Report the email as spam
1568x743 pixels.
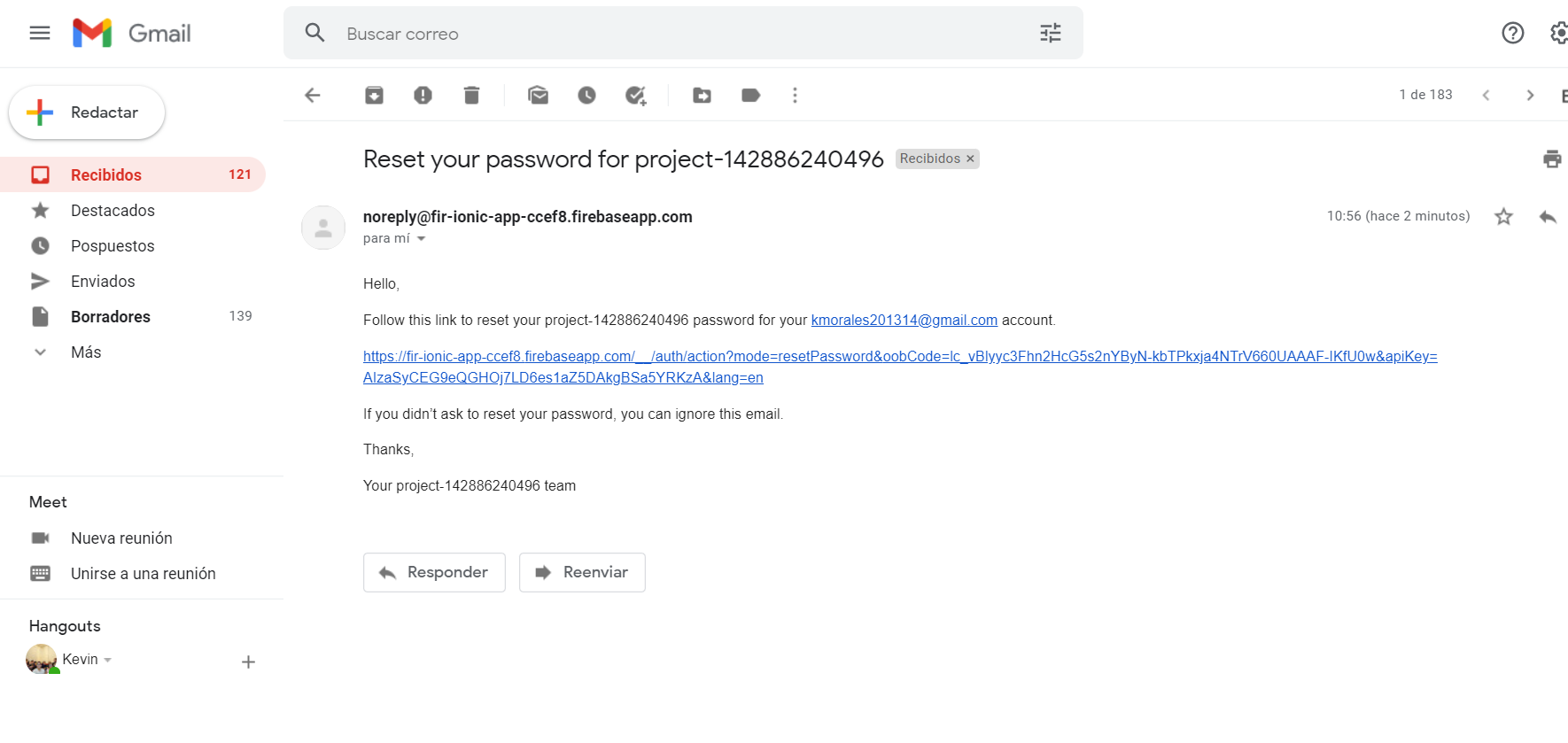coord(423,95)
